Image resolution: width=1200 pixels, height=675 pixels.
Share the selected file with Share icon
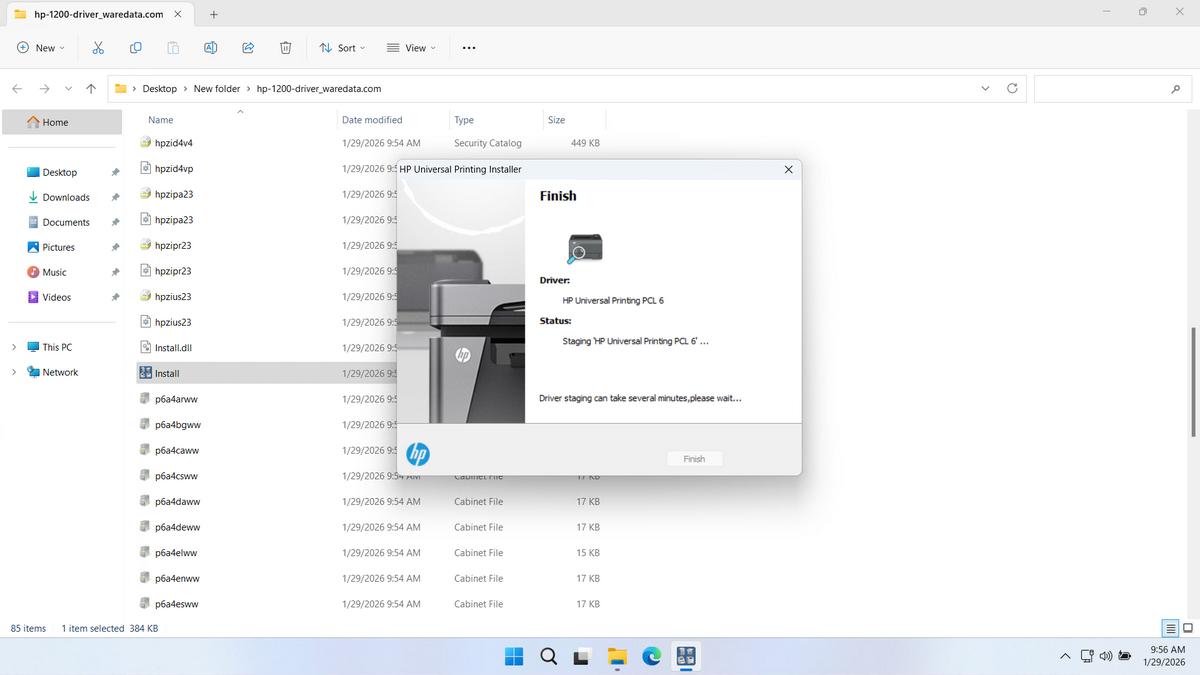[x=248, y=47]
